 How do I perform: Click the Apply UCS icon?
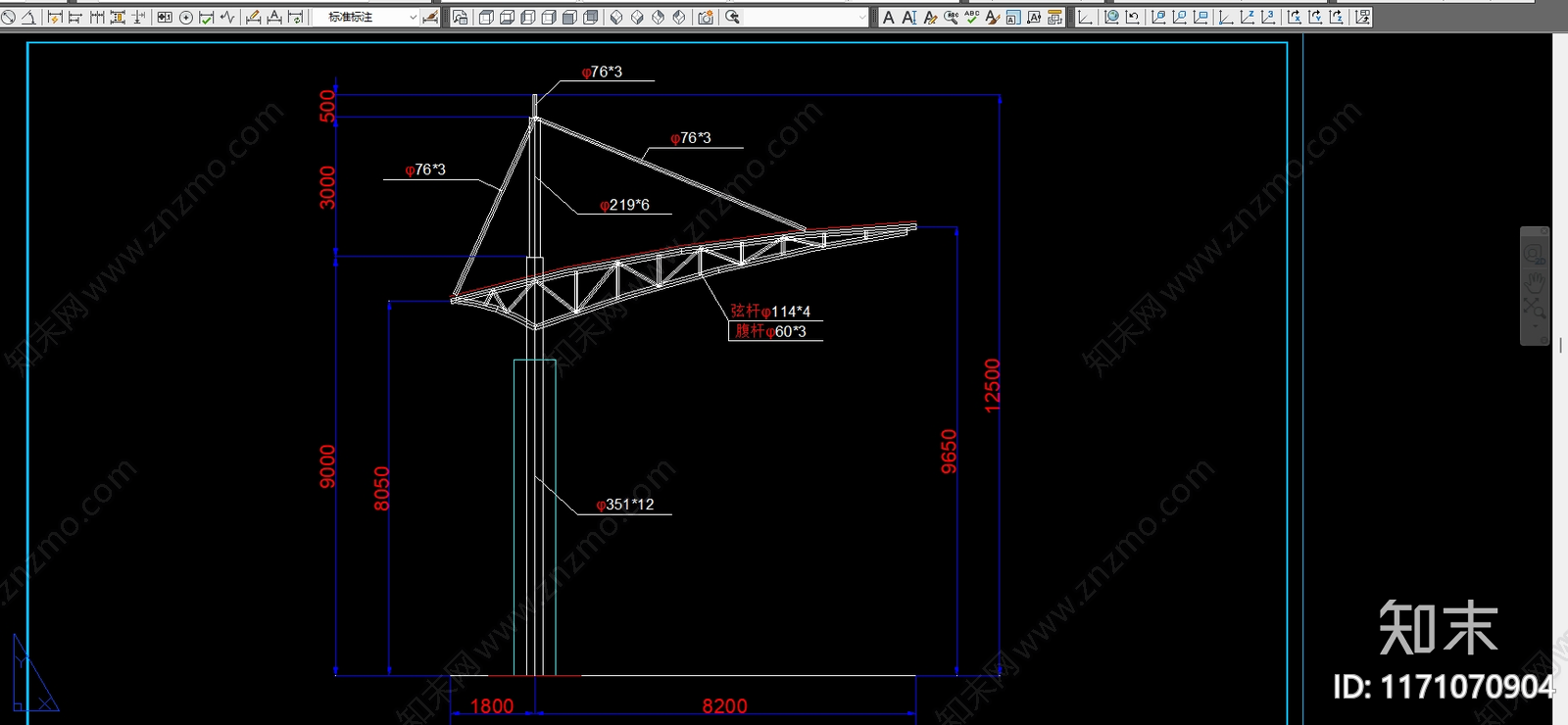1362,17
